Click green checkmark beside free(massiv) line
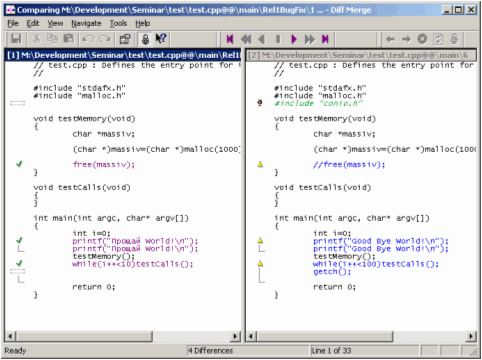This screenshot has width=482, height=360. (19, 164)
